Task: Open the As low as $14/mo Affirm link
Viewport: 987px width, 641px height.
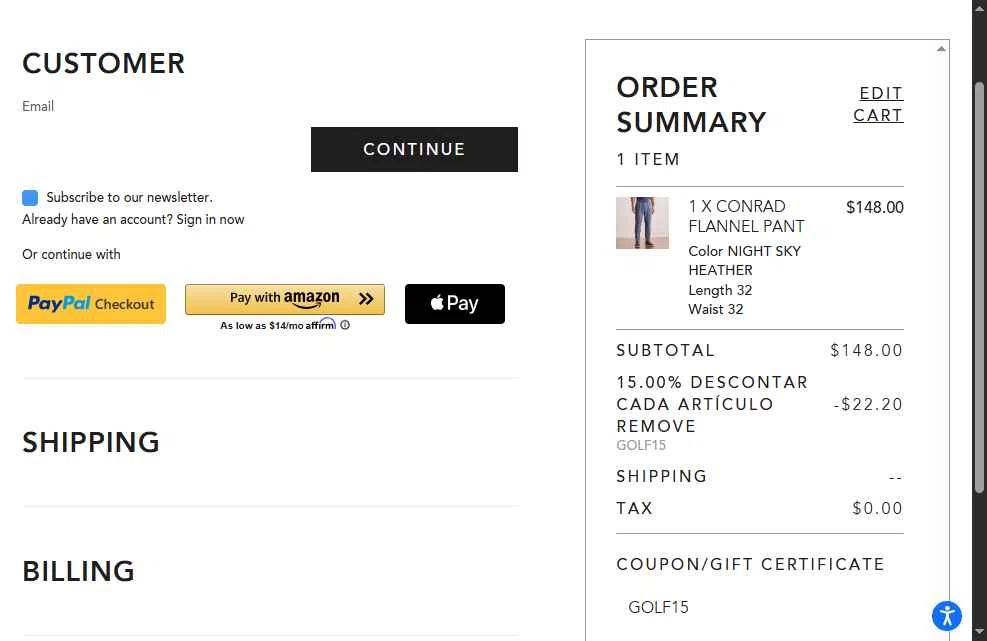Action: [277, 325]
